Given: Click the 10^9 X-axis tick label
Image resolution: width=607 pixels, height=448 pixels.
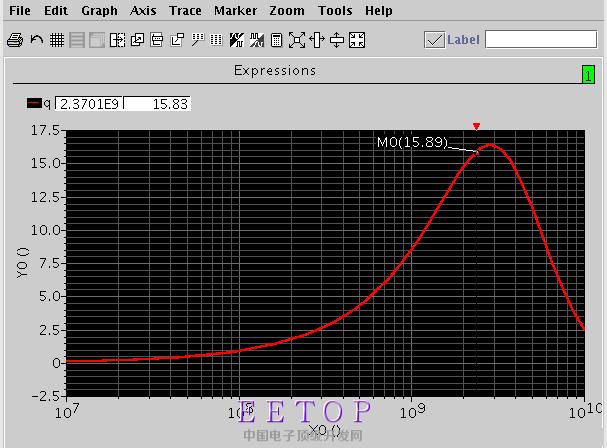Looking at the screenshot, I should tap(412, 411).
